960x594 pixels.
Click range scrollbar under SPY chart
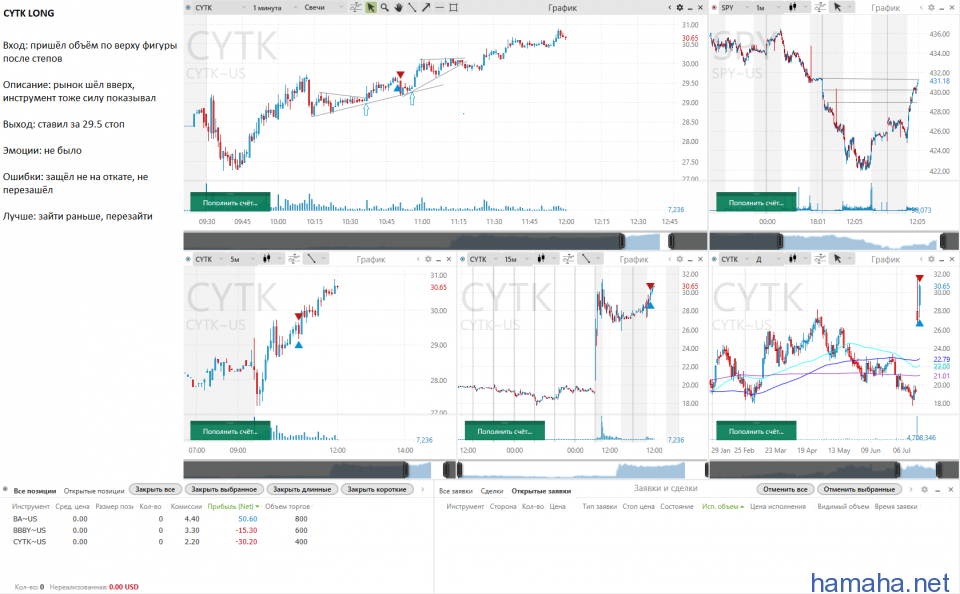coord(834,241)
